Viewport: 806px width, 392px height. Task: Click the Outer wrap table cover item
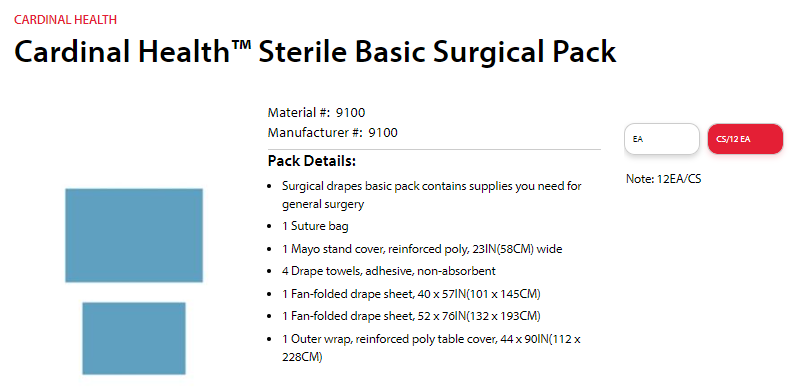pos(431,348)
